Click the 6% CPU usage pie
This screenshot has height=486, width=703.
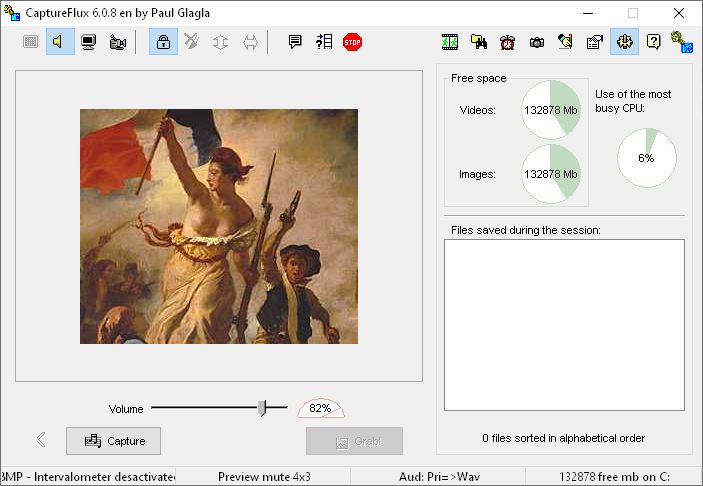[x=647, y=158]
